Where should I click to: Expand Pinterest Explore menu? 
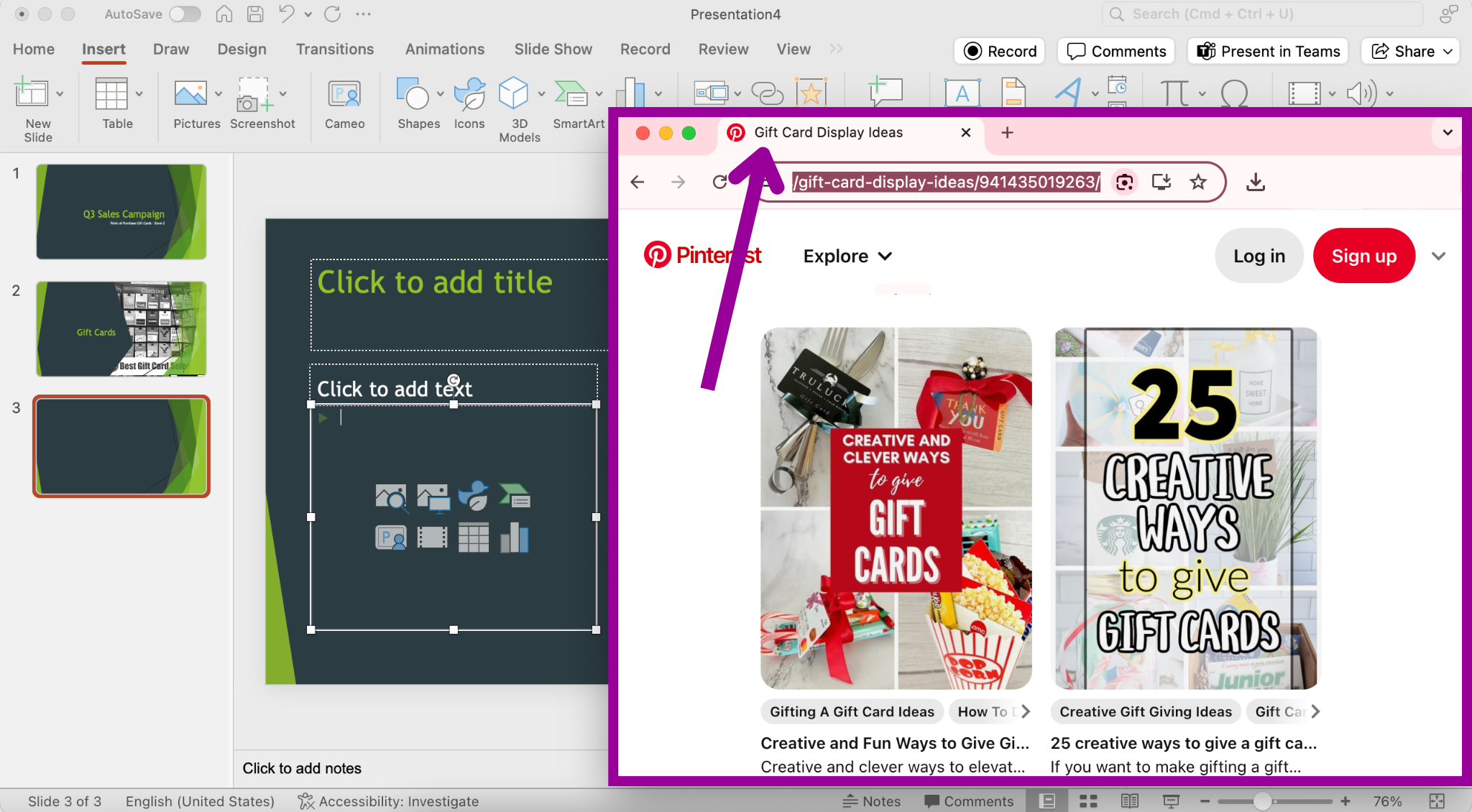[847, 256]
